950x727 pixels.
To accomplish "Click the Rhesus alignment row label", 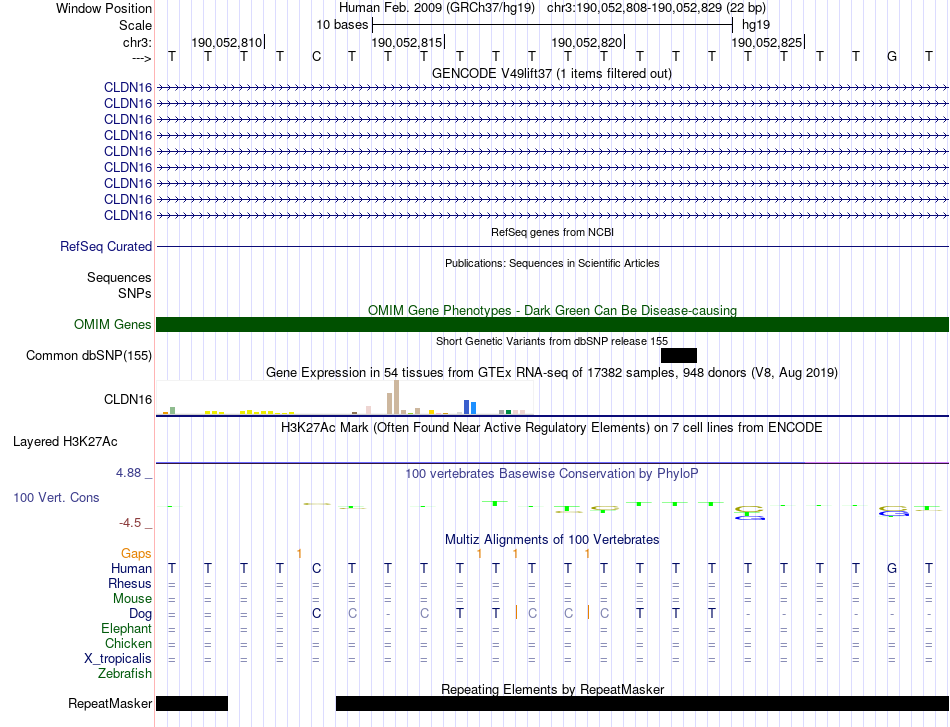I will click(130, 583).
